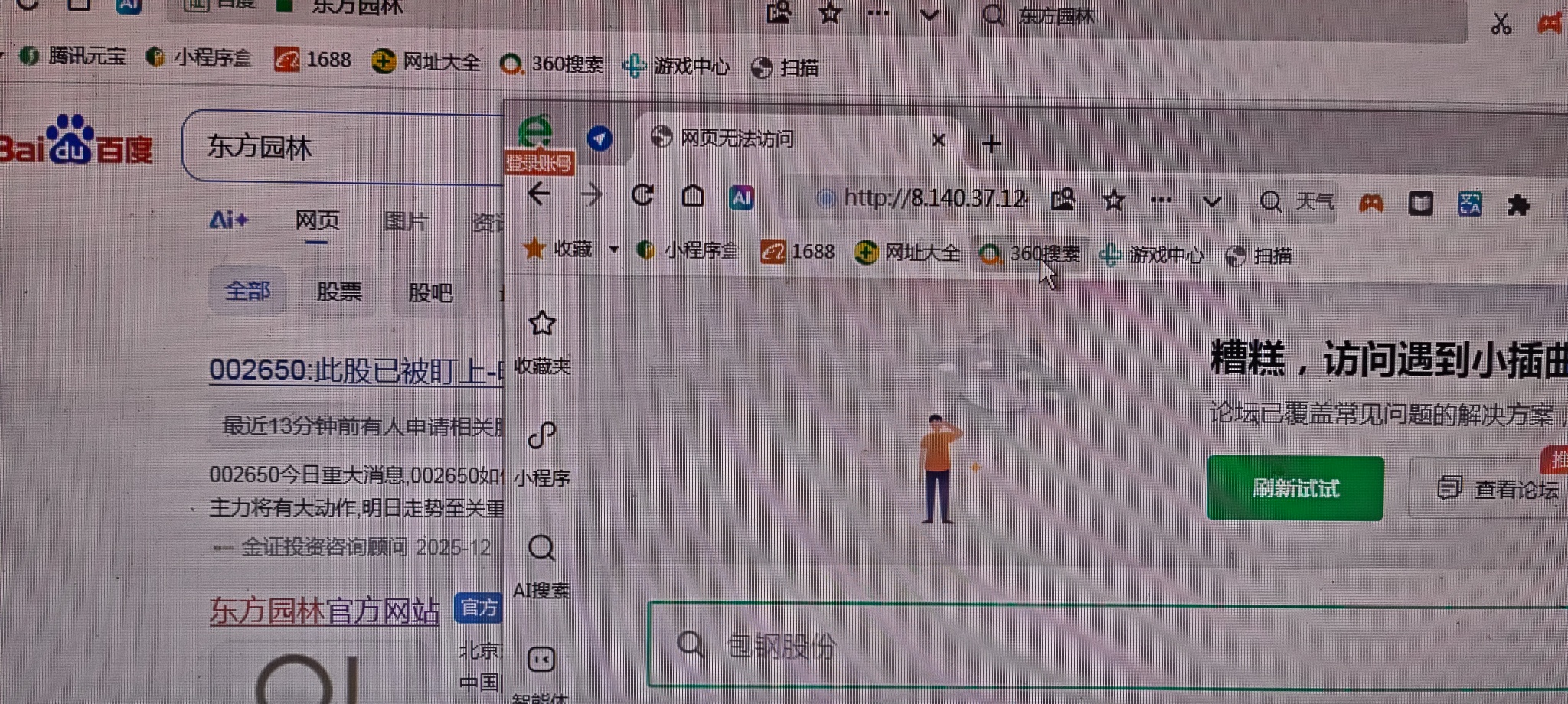The image size is (1568, 704).
Task: Select 股吧 filter chip in Baidu
Action: [x=430, y=293]
